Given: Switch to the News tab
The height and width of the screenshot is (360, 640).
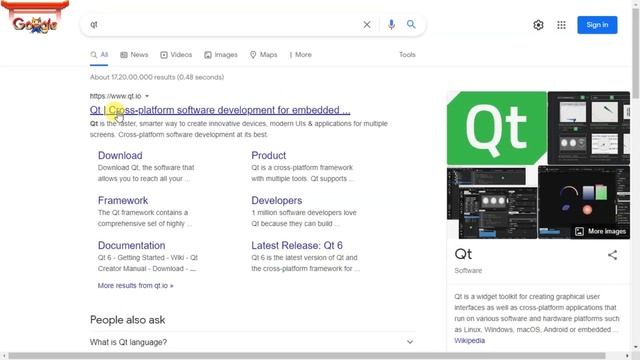Looking at the screenshot, I should tap(134, 55).
